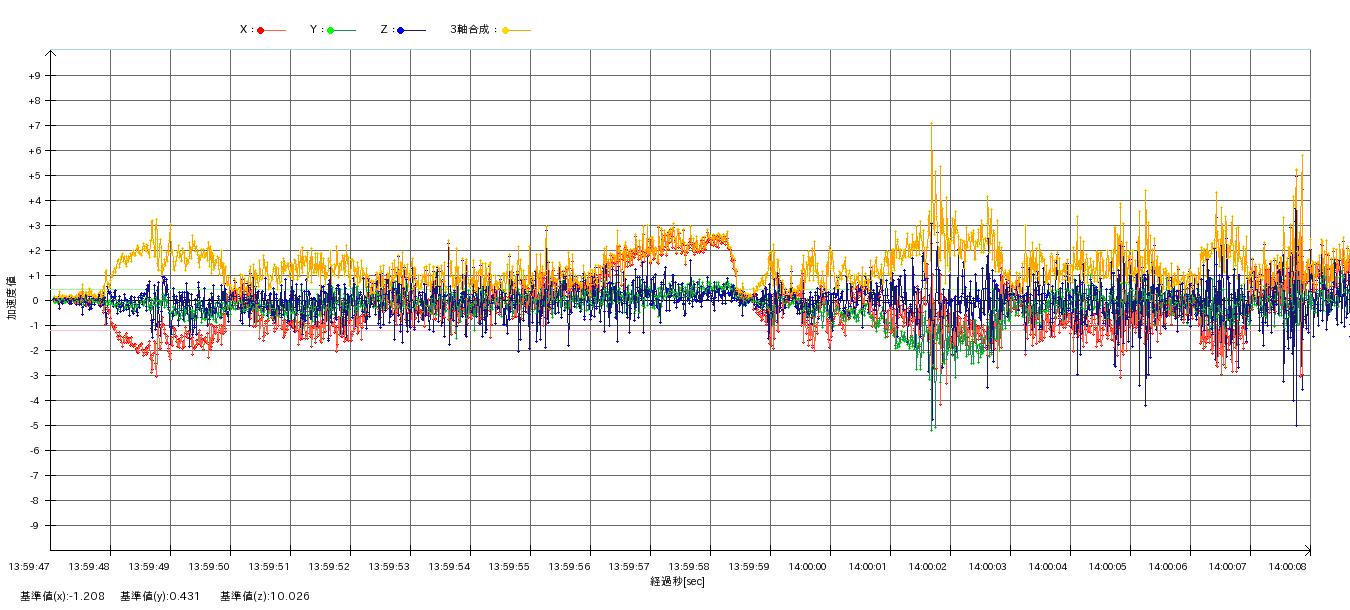Click the 14:00:02 time axis label

pos(928,566)
